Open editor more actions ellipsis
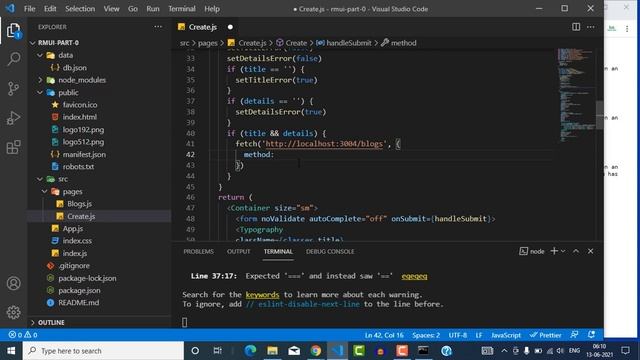This screenshot has height=360, width=640. (591, 27)
